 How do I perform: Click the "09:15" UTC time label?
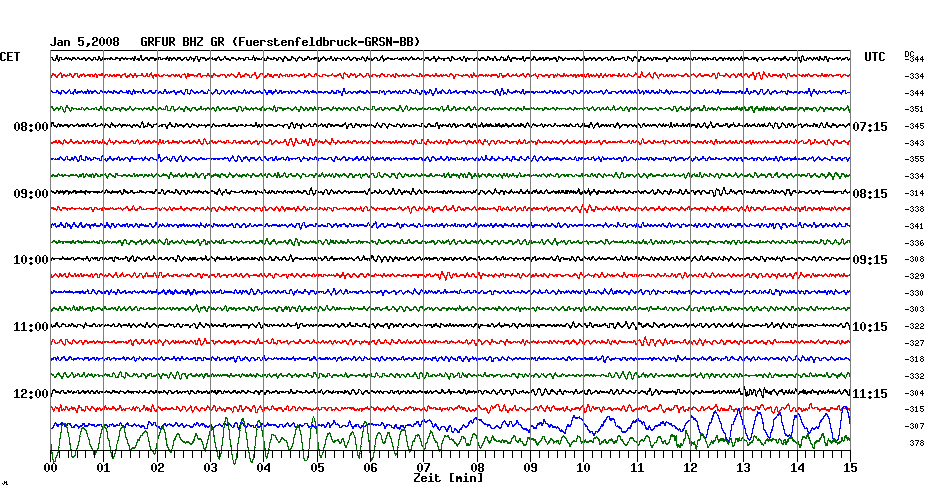(x=870, y=260)
